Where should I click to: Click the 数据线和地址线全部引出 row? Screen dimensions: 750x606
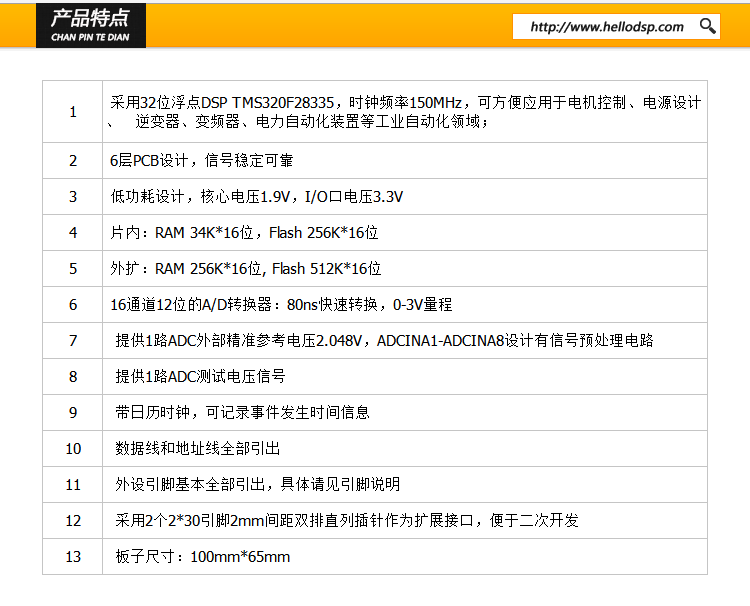[198, 449]
